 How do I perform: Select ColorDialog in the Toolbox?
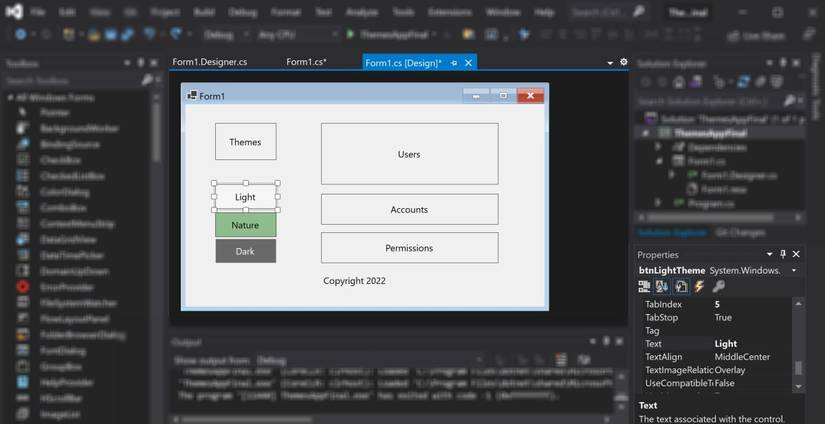click(x=64, y=192)
